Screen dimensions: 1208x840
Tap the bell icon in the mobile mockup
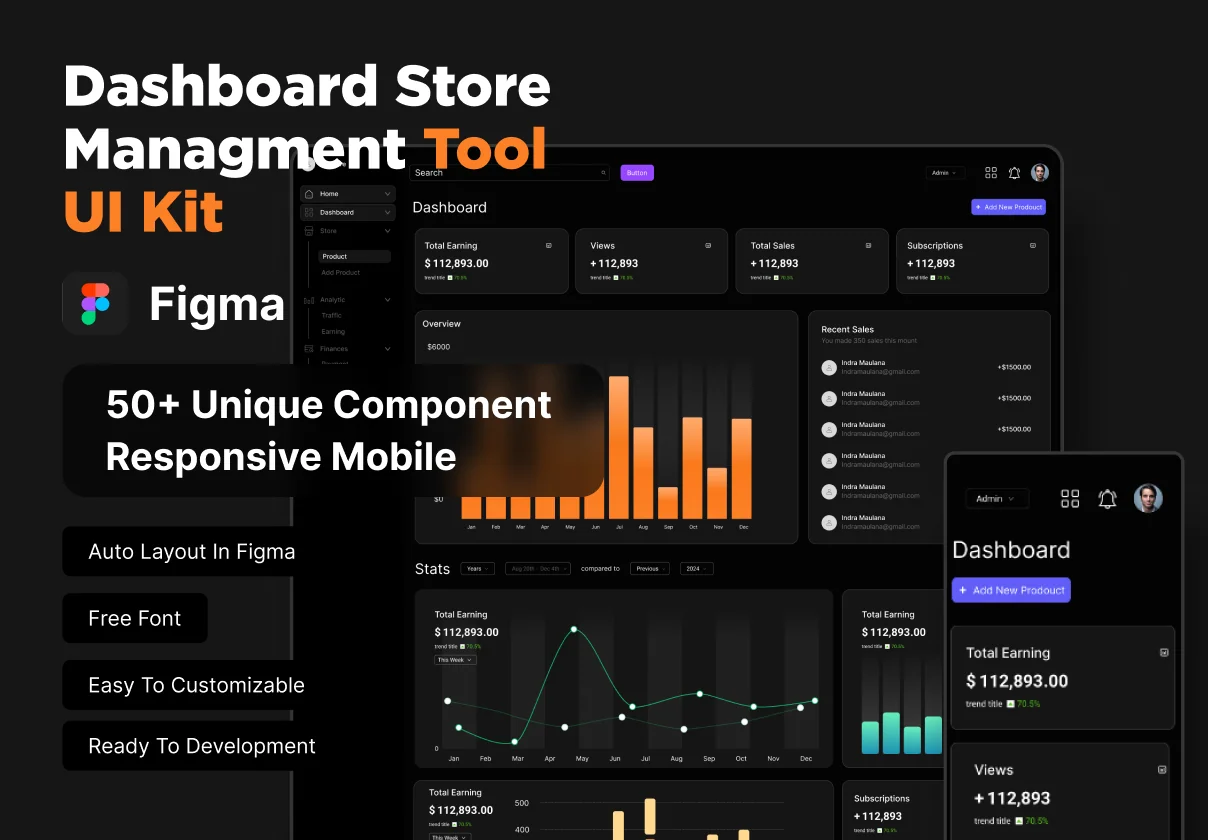(1107, 498)
